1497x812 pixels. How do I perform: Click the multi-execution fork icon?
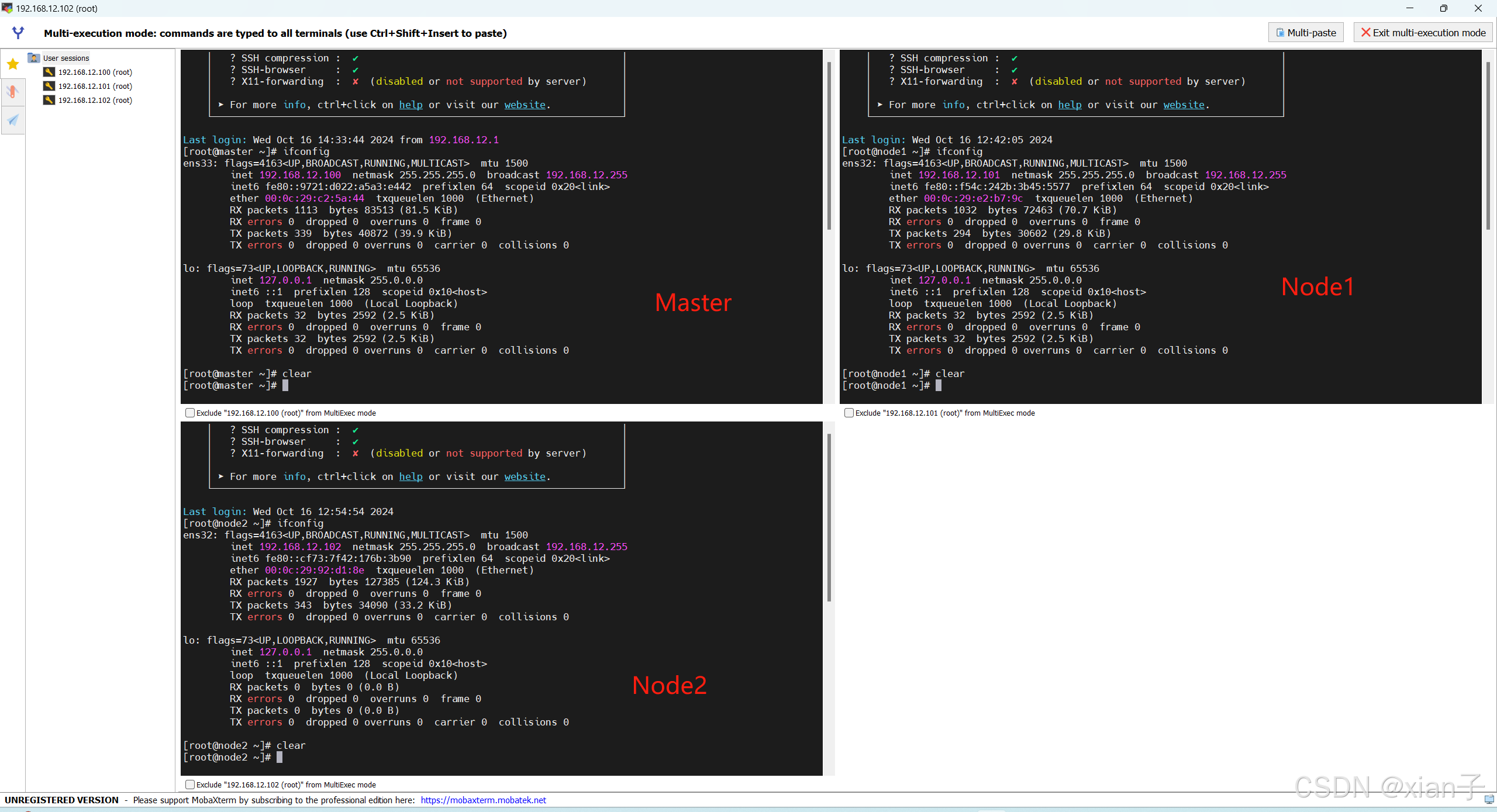(18, 33)
